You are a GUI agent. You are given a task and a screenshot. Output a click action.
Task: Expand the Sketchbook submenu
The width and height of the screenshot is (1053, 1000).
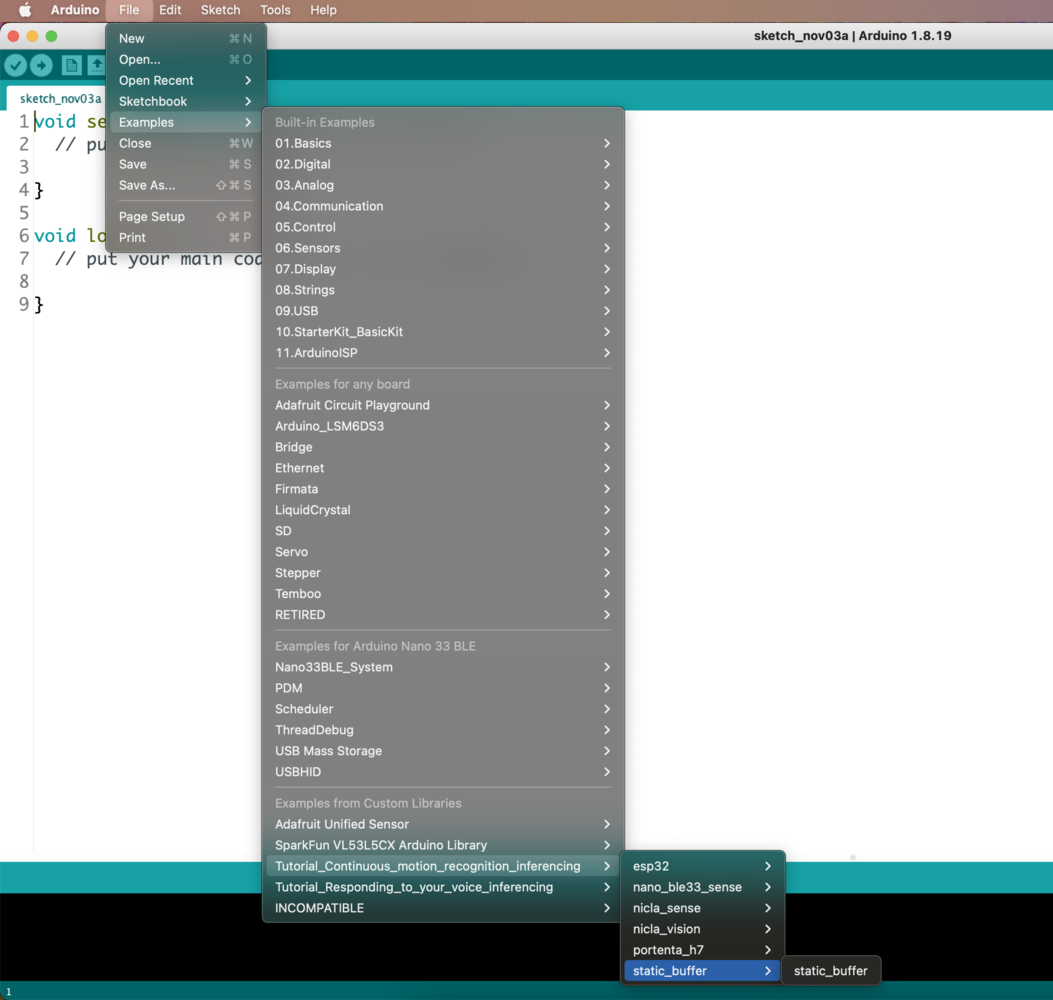[186, 101]
